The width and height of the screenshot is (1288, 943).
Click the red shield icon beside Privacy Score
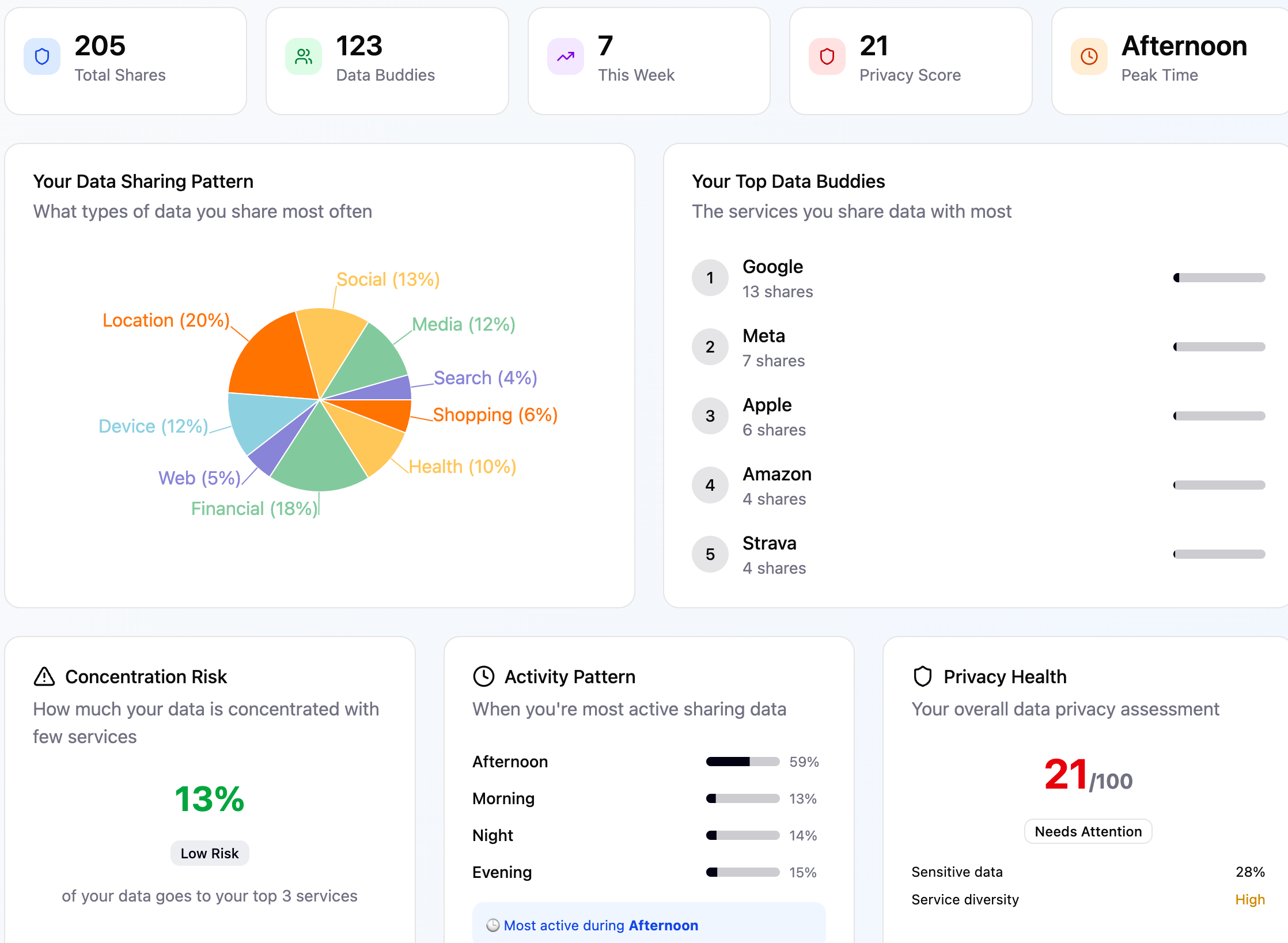pos(827,56)
